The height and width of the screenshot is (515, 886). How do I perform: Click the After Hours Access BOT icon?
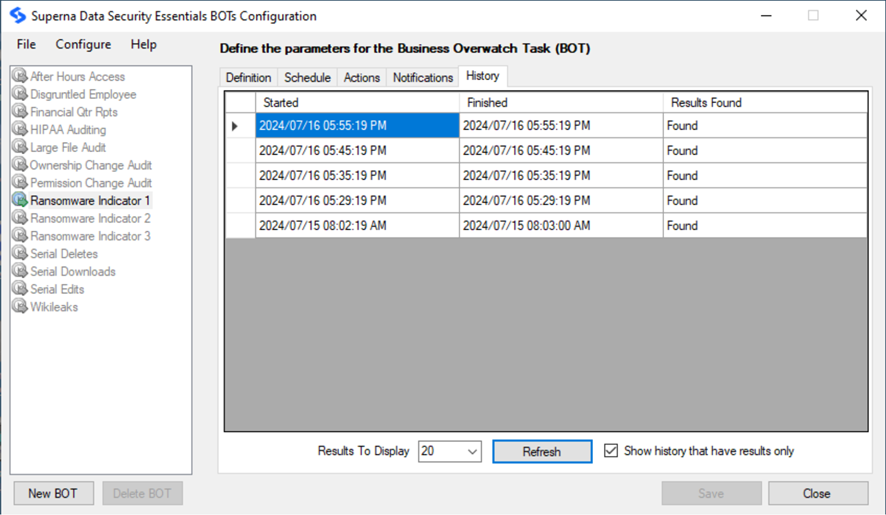[20, 76]
